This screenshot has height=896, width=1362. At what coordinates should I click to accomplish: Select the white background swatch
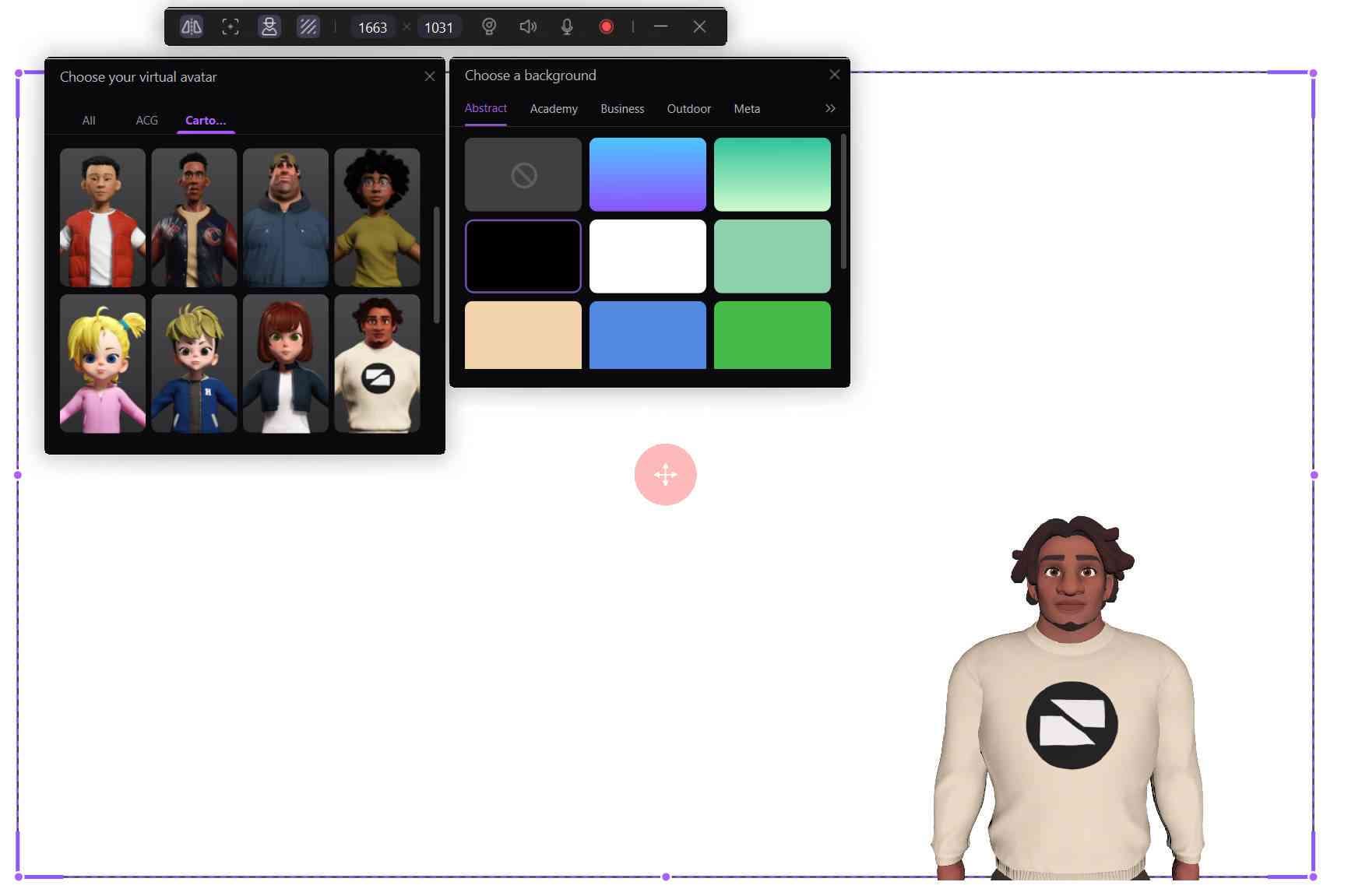pos(648,256)
